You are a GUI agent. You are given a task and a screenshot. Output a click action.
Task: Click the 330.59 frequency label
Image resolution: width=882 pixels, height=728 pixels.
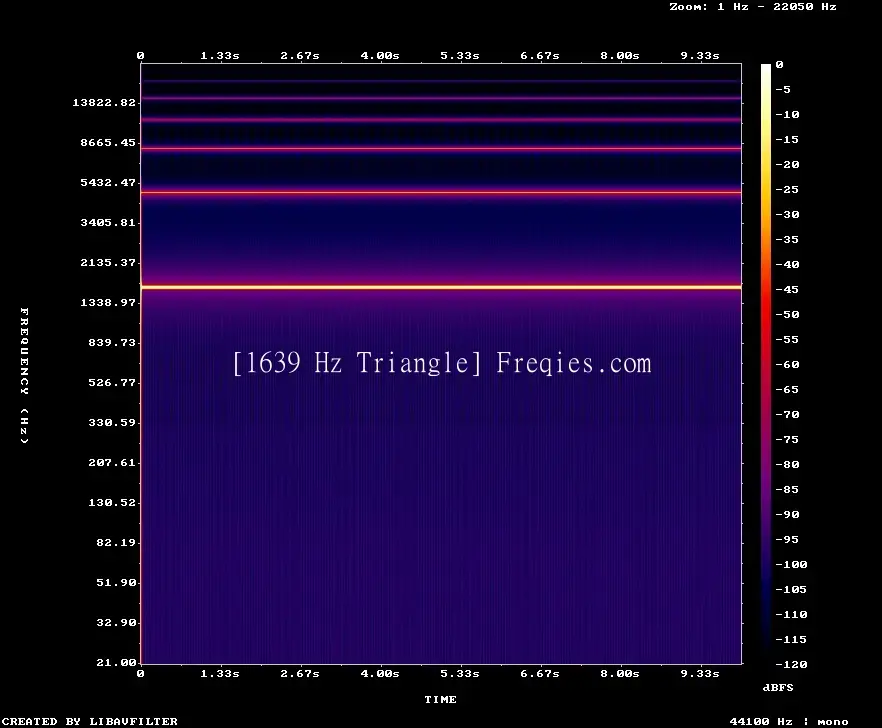[112, 422]
